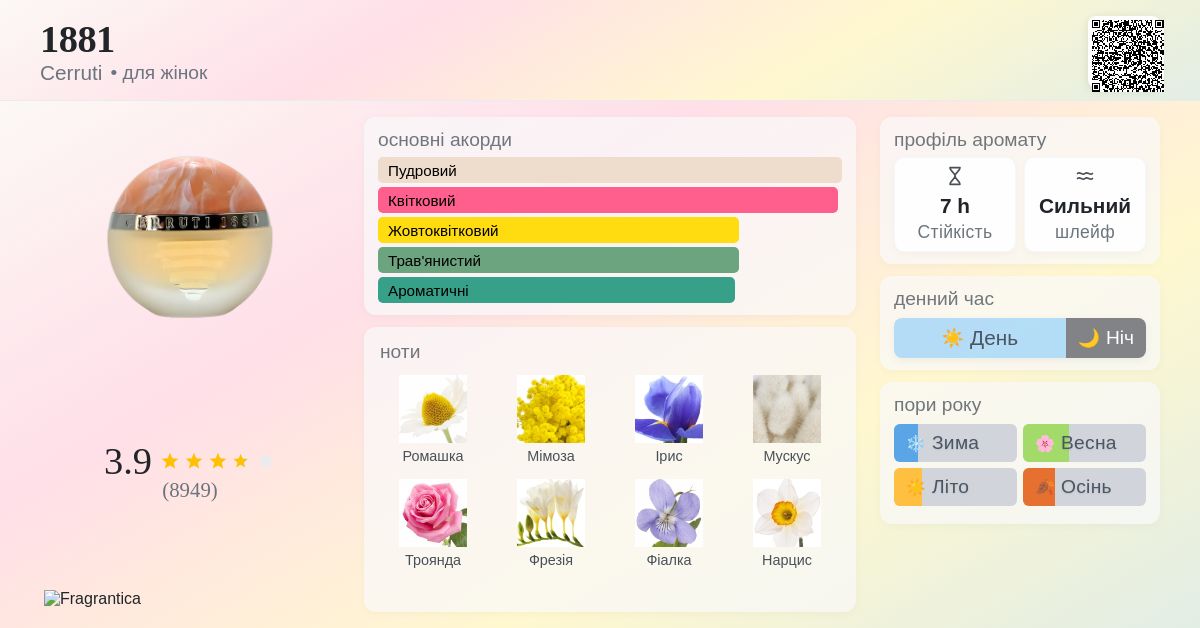Select the Осінь autumn season chip

pos(1084,487)
